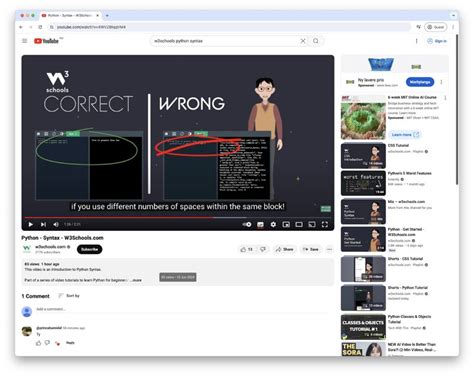Open Shorts - Python Tutorial playlist
The width and height of the screenshot is (474, 376).
pos(363,298)
